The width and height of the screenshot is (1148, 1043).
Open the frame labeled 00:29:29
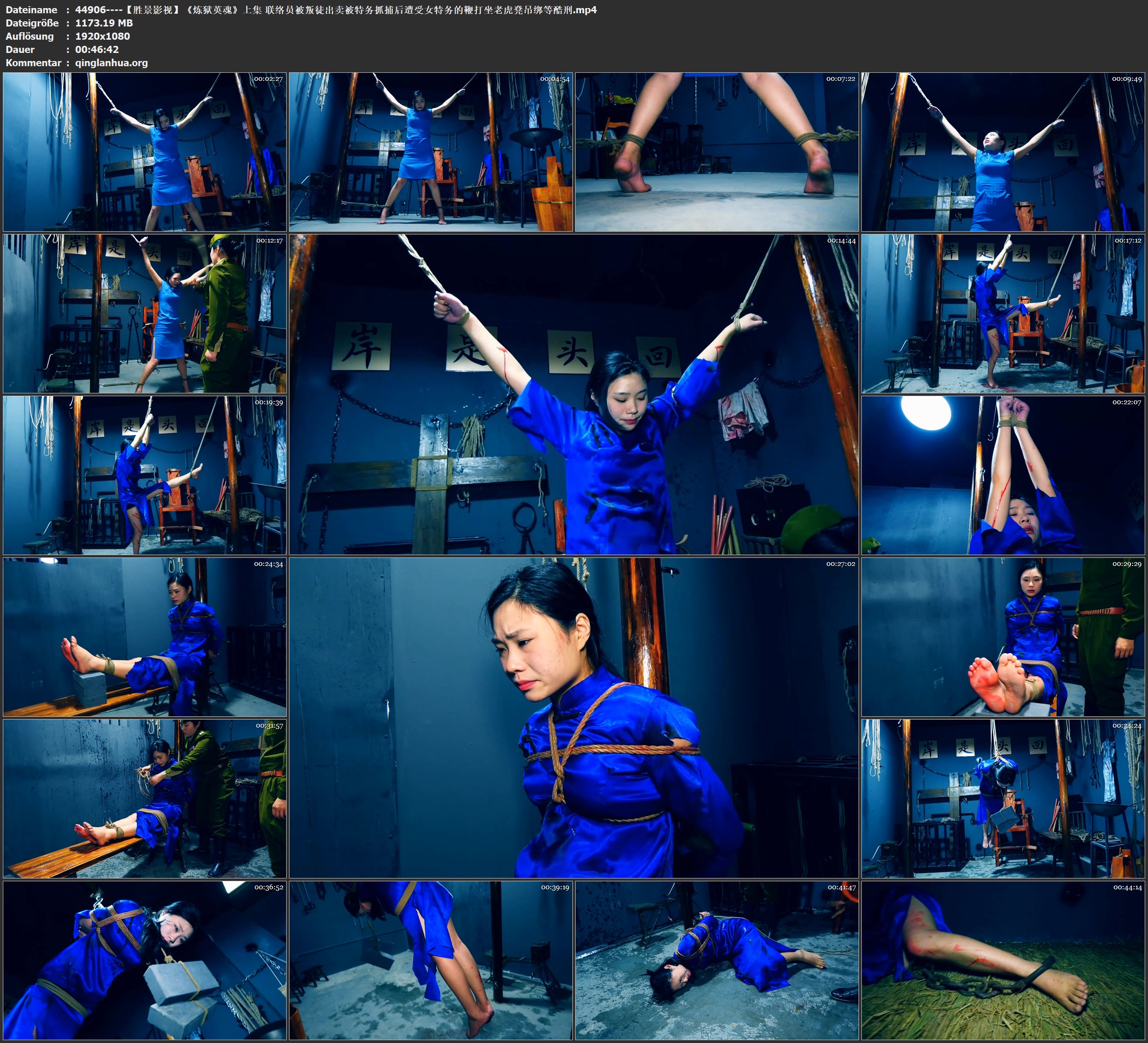tap(1003, 636)
